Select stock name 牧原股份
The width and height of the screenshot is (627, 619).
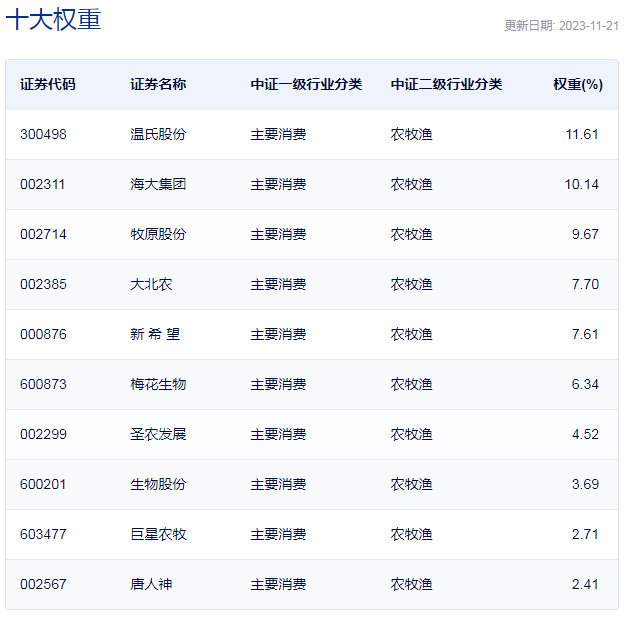(x=158, y=234)
